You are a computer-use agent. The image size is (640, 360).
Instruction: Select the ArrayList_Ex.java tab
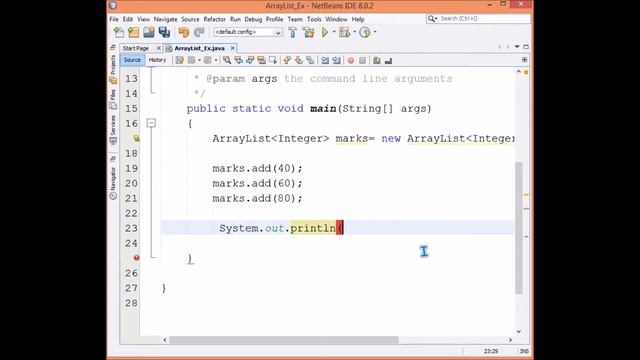(199, 48)
